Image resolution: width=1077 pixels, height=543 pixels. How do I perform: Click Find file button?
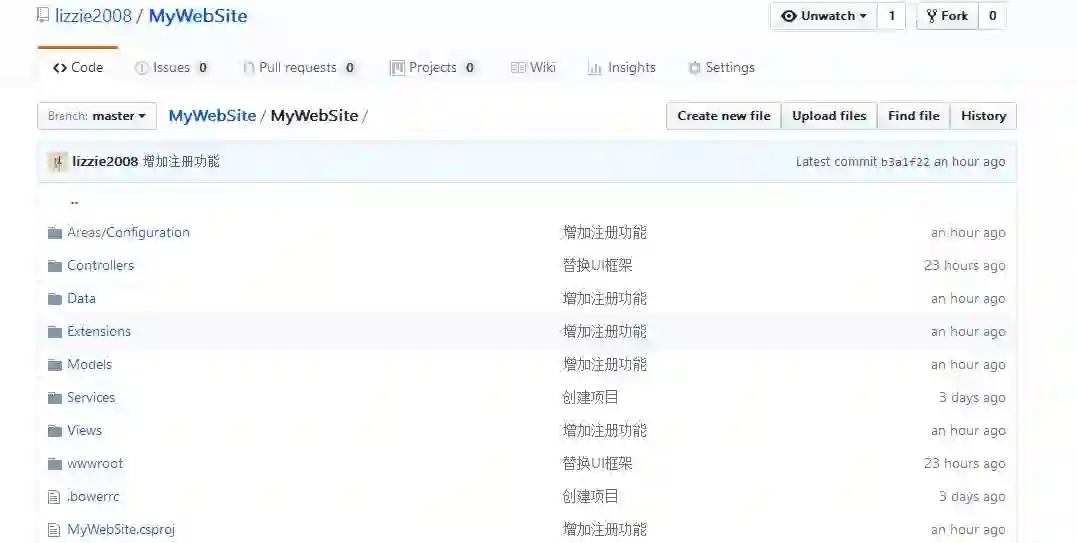914,116
